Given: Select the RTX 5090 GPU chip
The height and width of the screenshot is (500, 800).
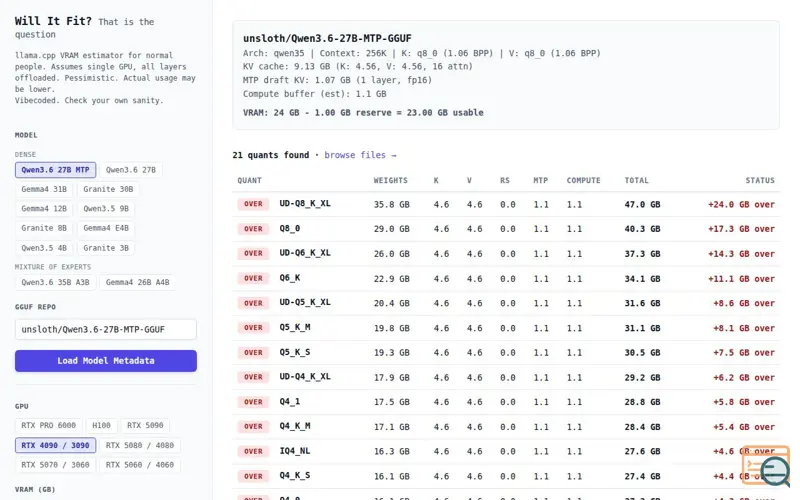Looking at the screenshot, I should [x=145, y=426].
